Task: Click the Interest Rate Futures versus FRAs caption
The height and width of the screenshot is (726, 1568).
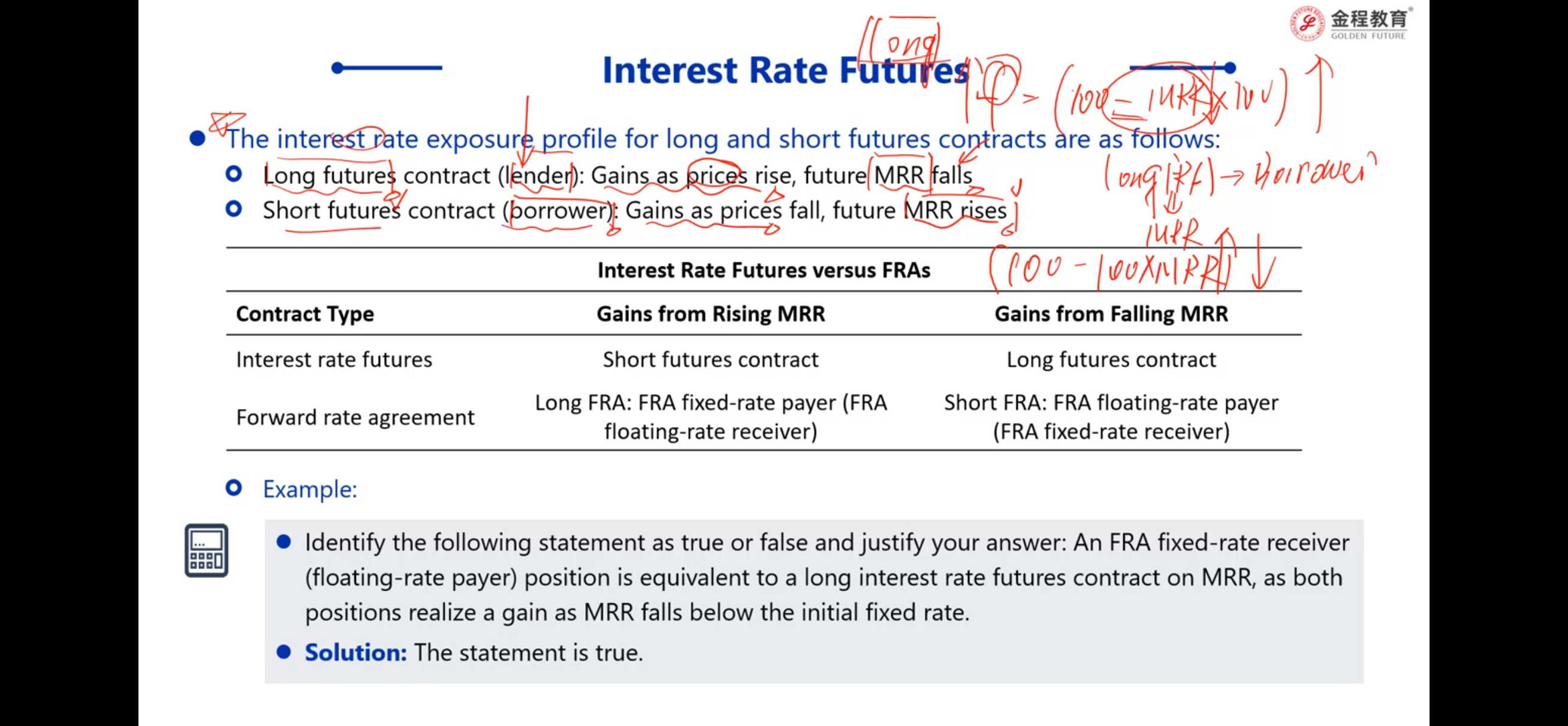Action: [x=763, y=270]
